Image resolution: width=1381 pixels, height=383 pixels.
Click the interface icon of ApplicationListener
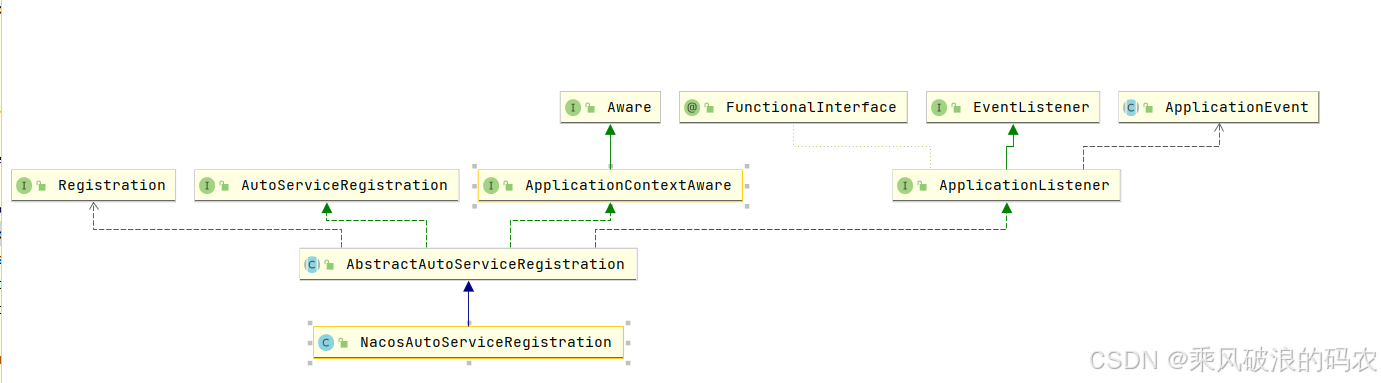905,186
